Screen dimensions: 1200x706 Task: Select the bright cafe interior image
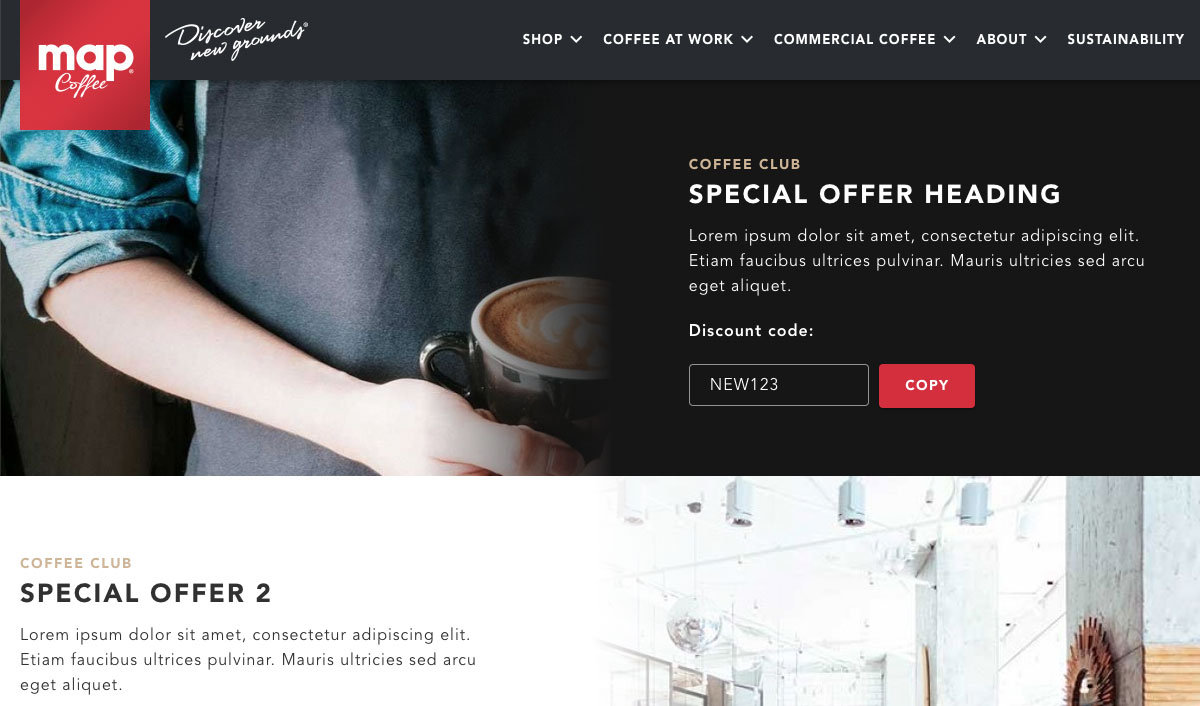pos(895,591)
